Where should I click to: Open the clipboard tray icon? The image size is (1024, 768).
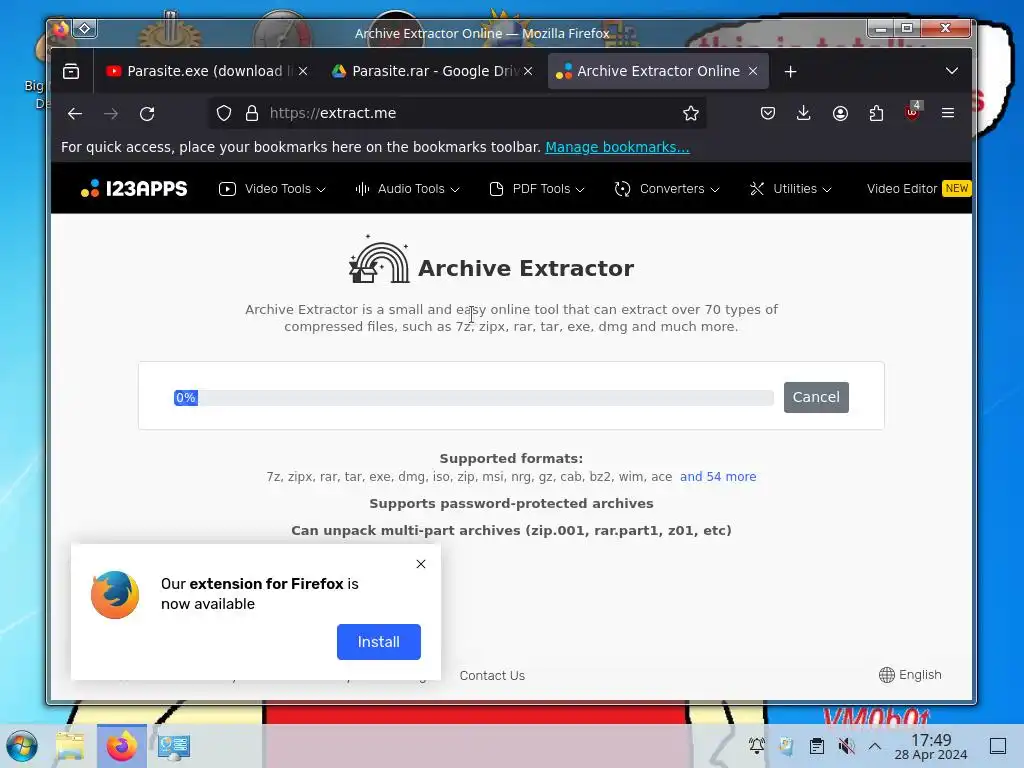[x=816, y=746]
